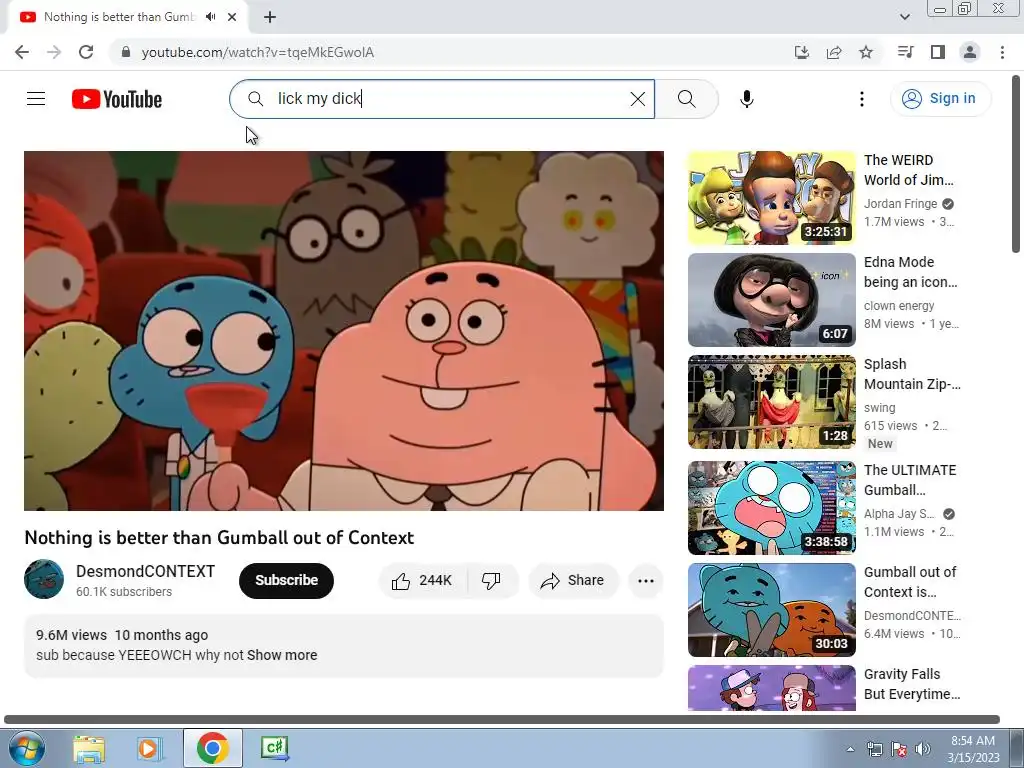
Task: Click the install app icon in address bar
Action: coord(801,52)
